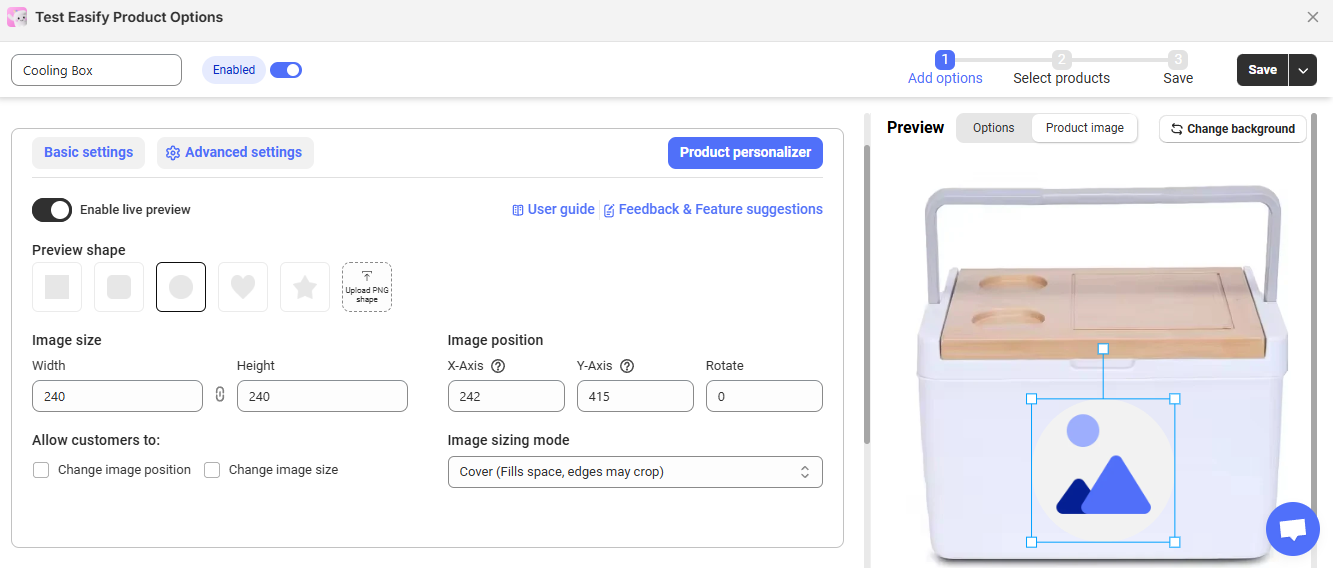Check Change image position checkbox

[x=41, y=470]
